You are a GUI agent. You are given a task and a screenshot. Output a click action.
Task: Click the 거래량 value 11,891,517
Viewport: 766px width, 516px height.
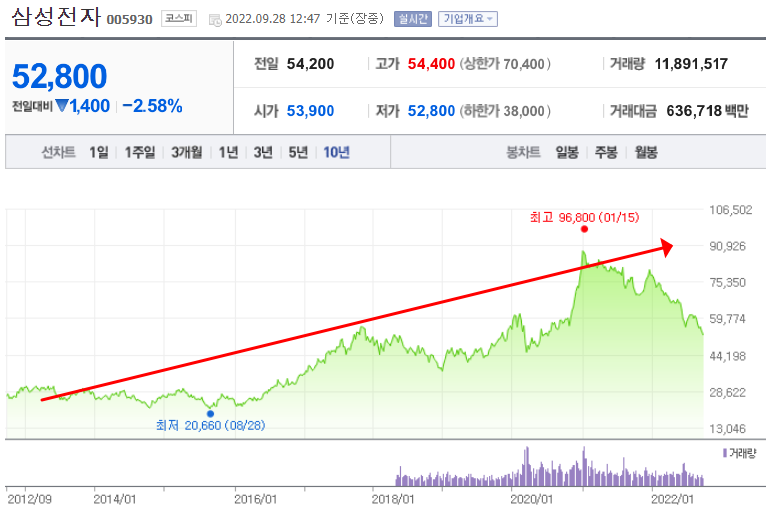coord(691,64)
